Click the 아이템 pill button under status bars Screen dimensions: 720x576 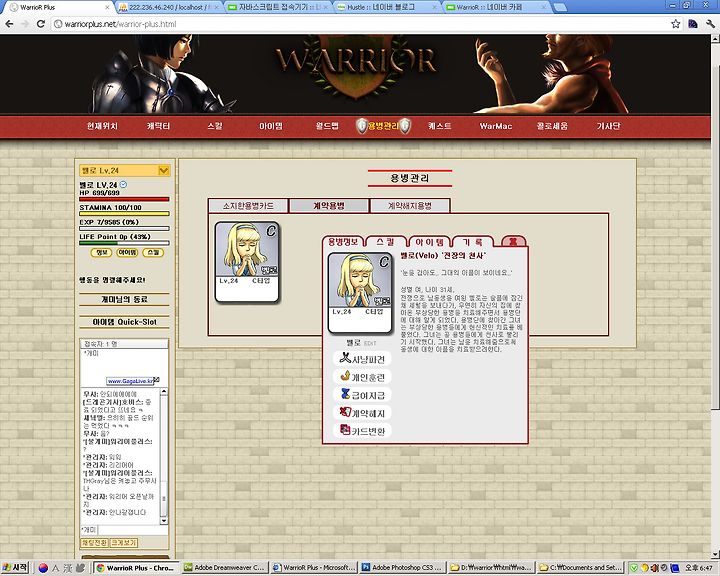coord(127,253)
